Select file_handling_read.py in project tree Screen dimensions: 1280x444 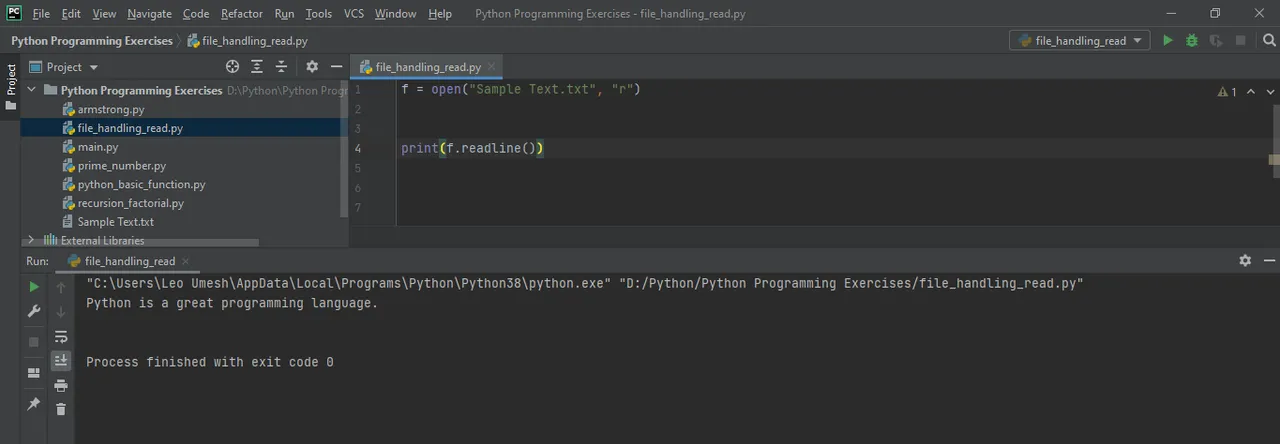point(130,128)
